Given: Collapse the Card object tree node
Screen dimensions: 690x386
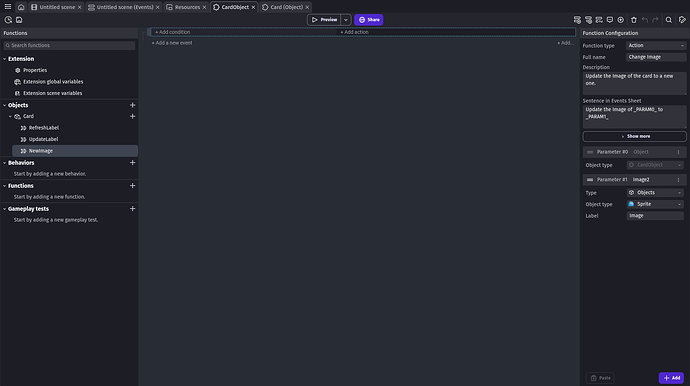Looking at the screenshot, I should [x=10, y=117].
